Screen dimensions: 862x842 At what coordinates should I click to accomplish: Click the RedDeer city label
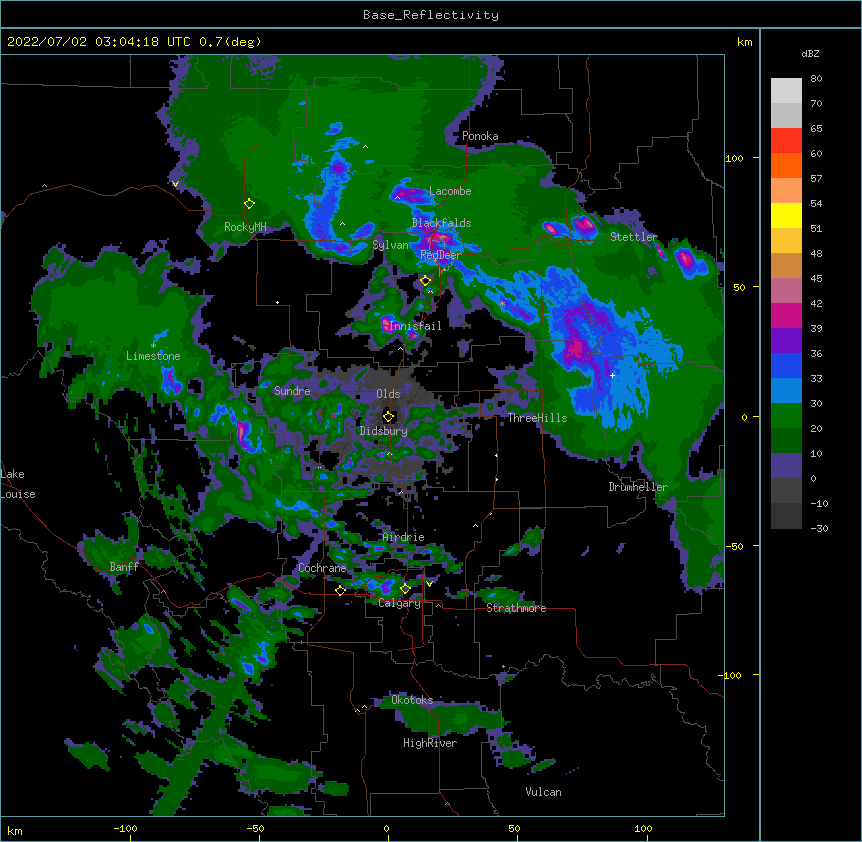click(x=440, y=255)
